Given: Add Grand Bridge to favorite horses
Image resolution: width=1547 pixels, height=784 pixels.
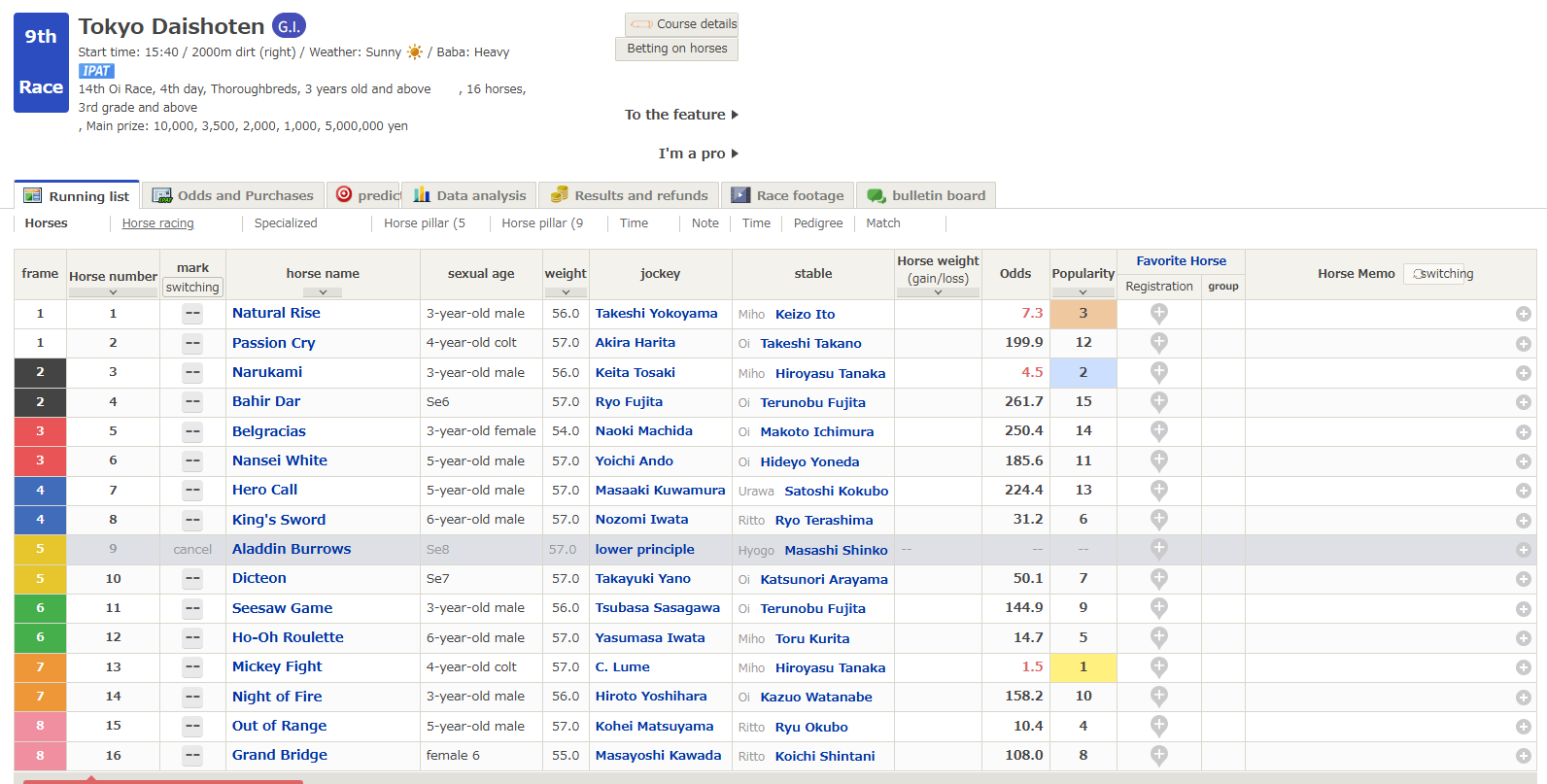Looking at the screenshot, I should (x=1158, y=755).
